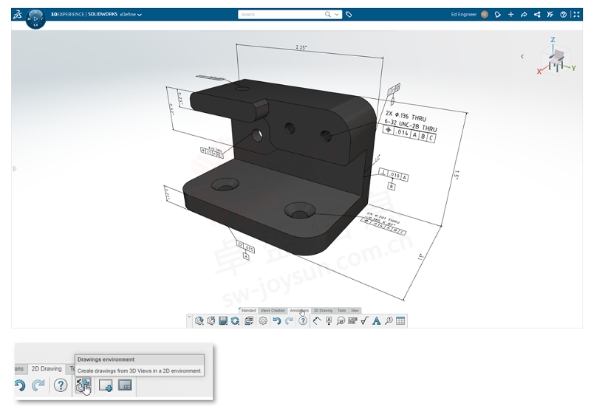The image size is (592, 407).
Task: Switch to the Views Creation tab
Action: [273, 310]
